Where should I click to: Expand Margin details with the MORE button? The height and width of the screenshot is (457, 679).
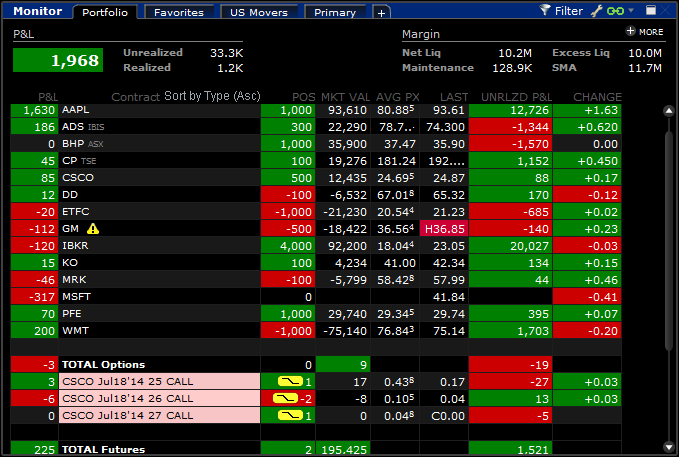click(x=644, y=32)
